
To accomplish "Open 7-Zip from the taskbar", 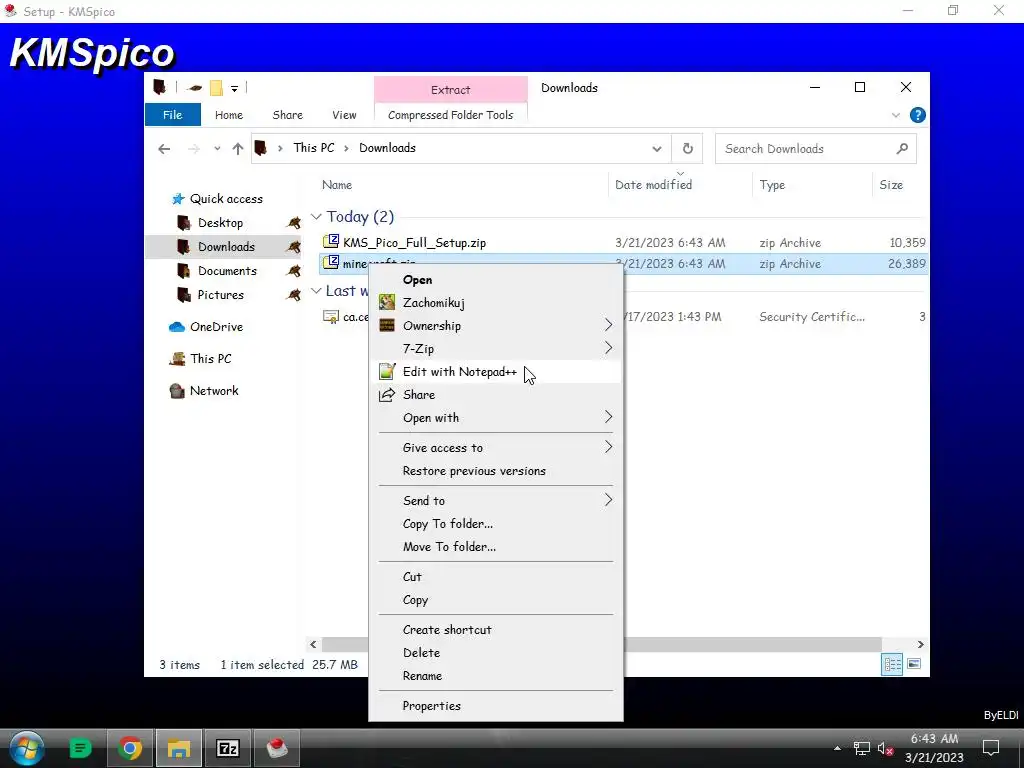I will coord(227,748).
